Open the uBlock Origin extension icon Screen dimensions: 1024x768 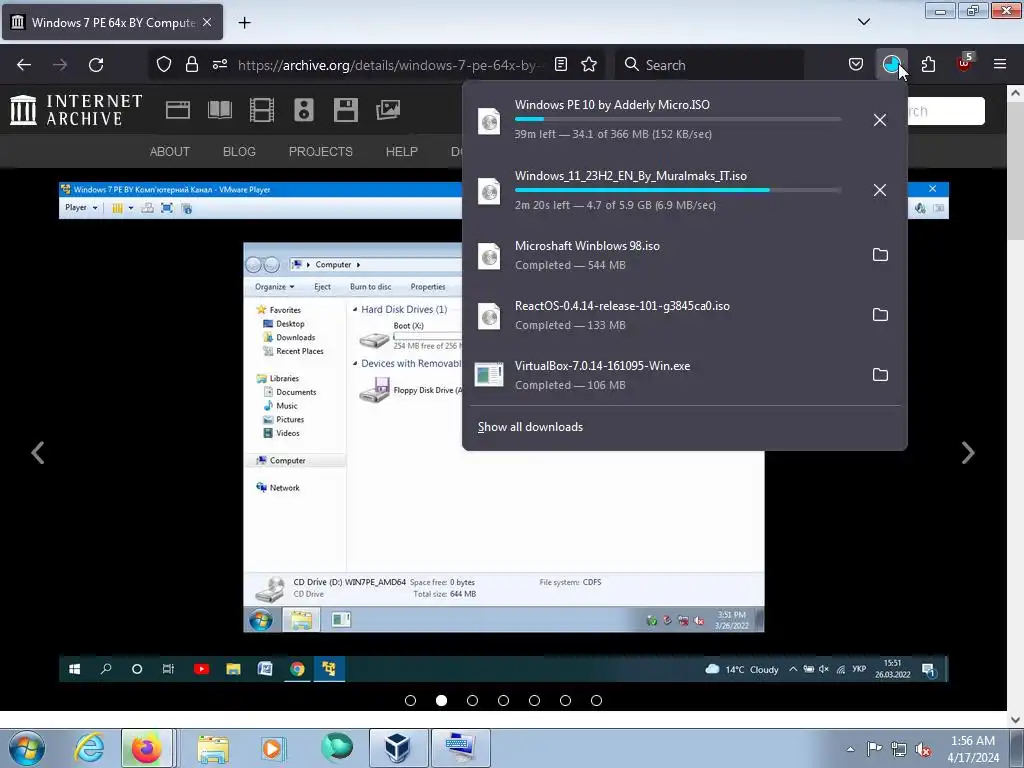tap(964, 63)
